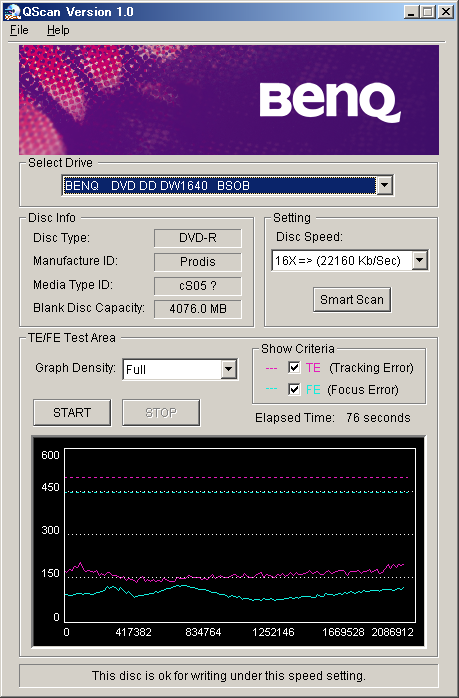Open the Help menu
459x698 pixels.
point(58,30)
